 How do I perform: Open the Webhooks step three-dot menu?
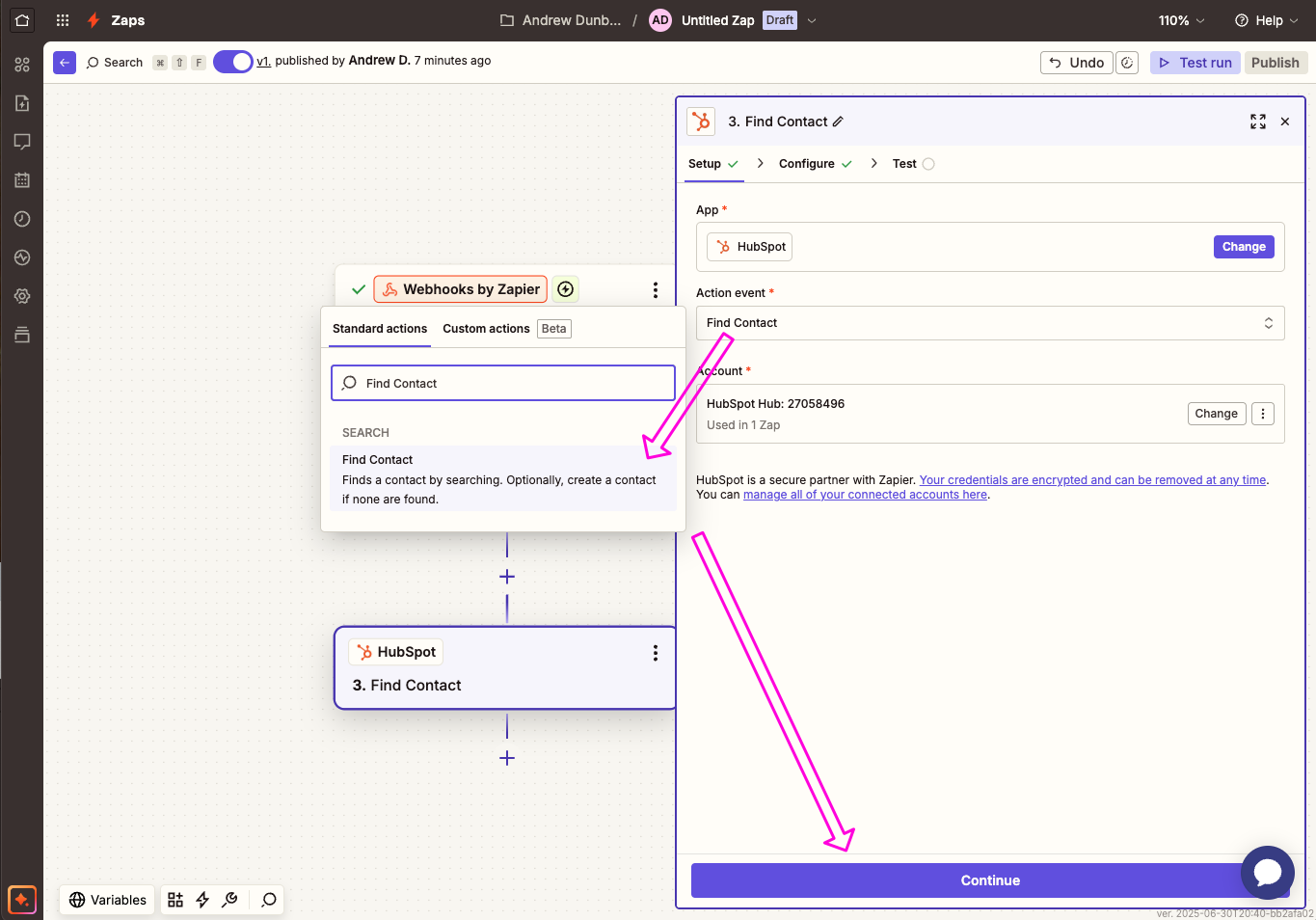[656, 289]
